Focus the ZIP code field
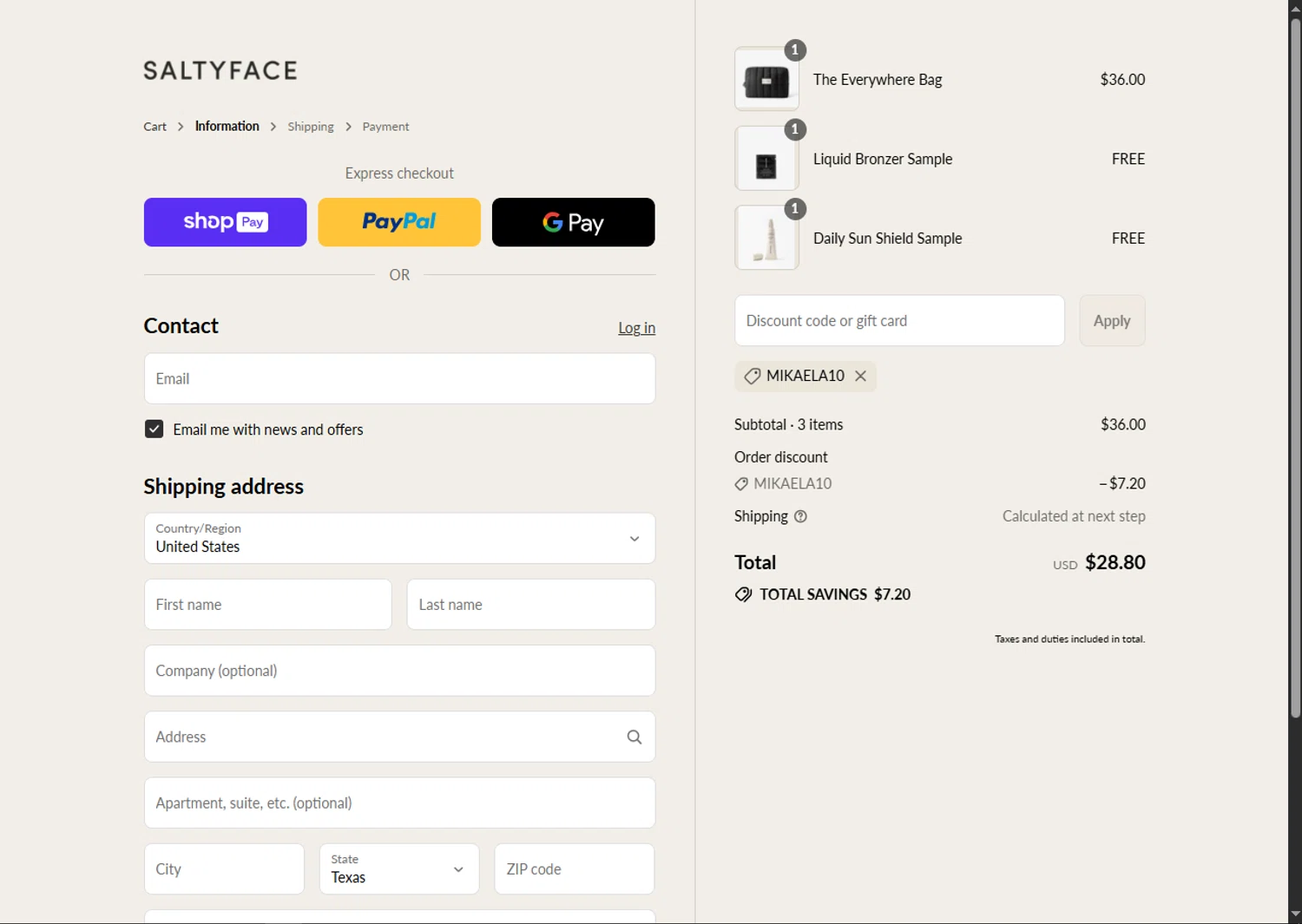Image resolution: width=1302 pixels, height=924 pixels. tap(574, 868)
